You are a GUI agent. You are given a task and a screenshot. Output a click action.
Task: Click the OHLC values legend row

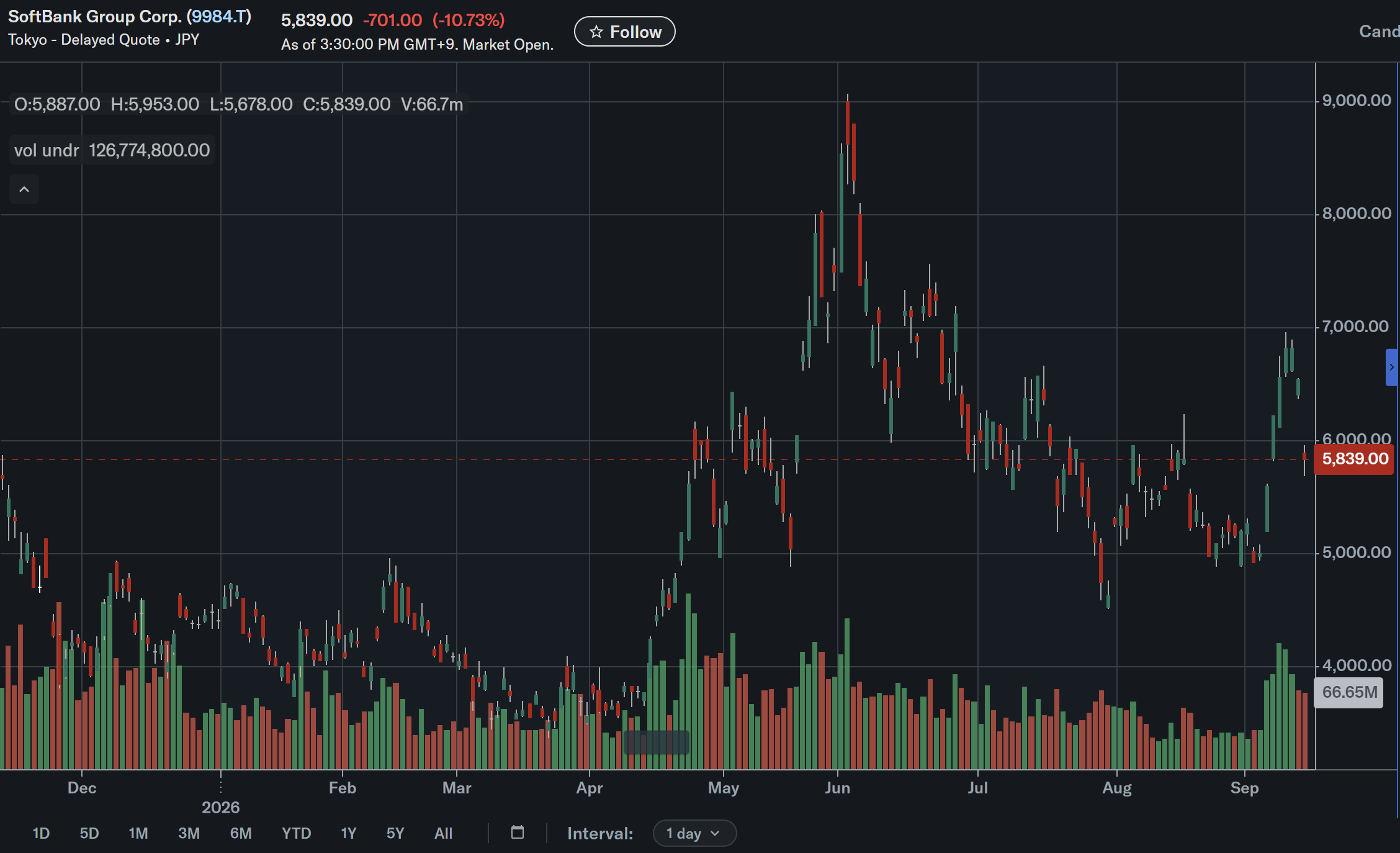238,104
